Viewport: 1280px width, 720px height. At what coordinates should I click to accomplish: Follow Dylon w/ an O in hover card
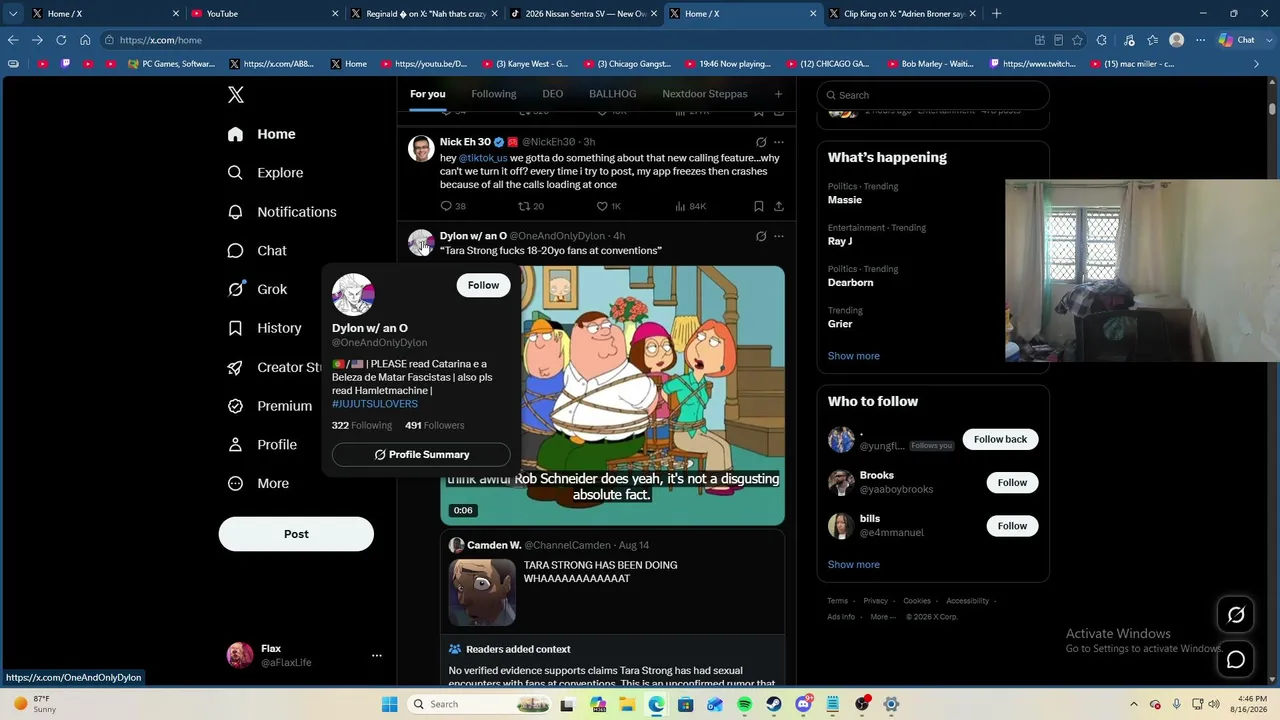pyautogui.click(x=483, y=285)
